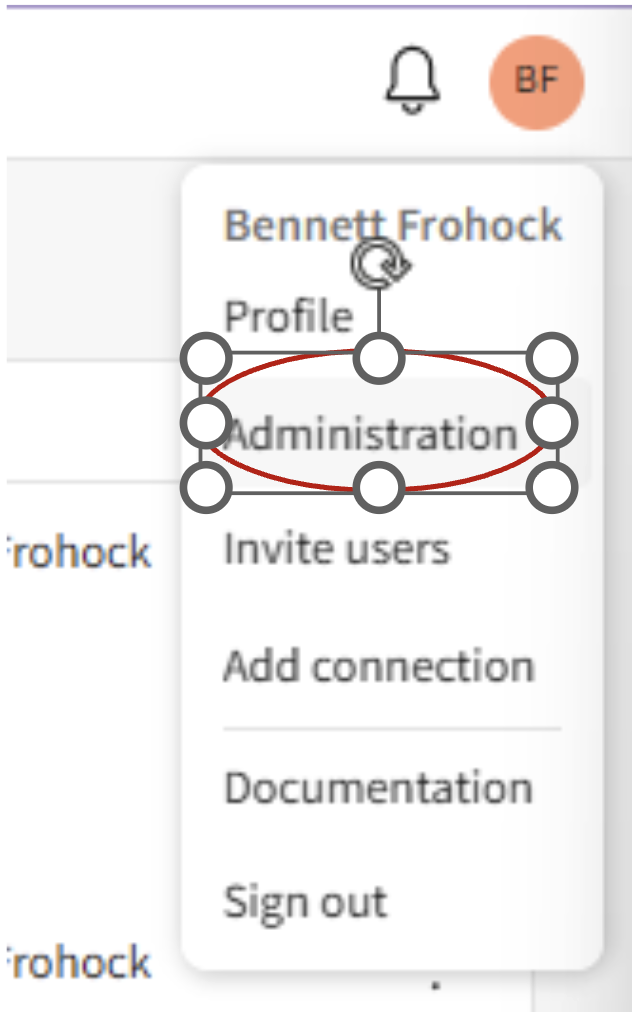The height and width of the screenshot is (1012, 632).
Task: Click the bottom-right resize handle of the ellipse
Action: (553, 488)
